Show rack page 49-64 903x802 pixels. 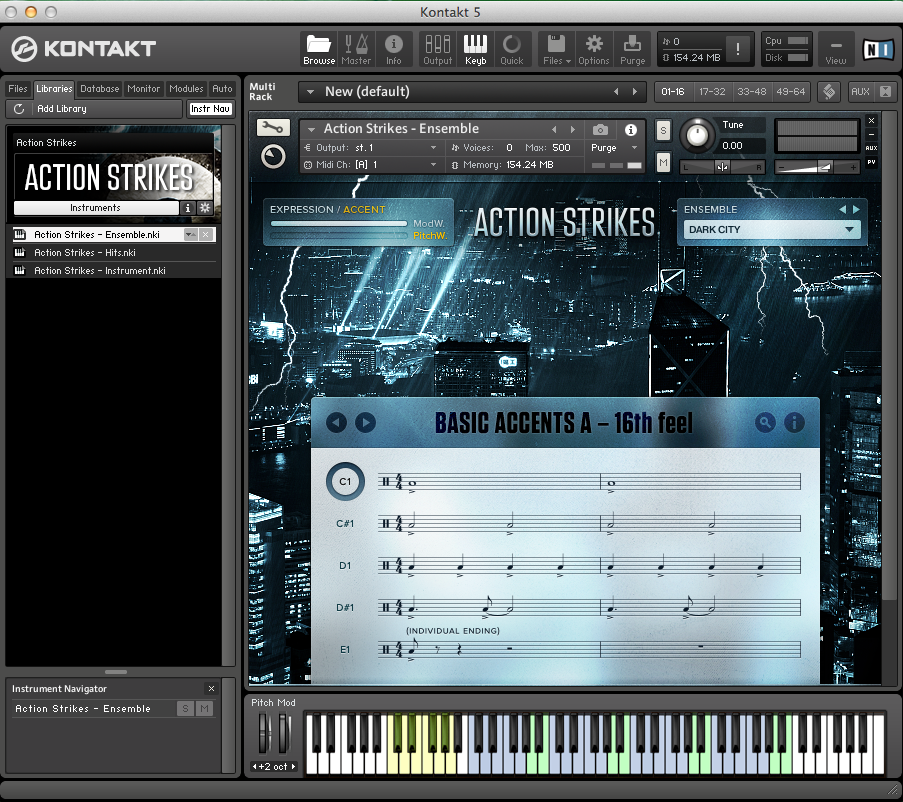(791, 92)
